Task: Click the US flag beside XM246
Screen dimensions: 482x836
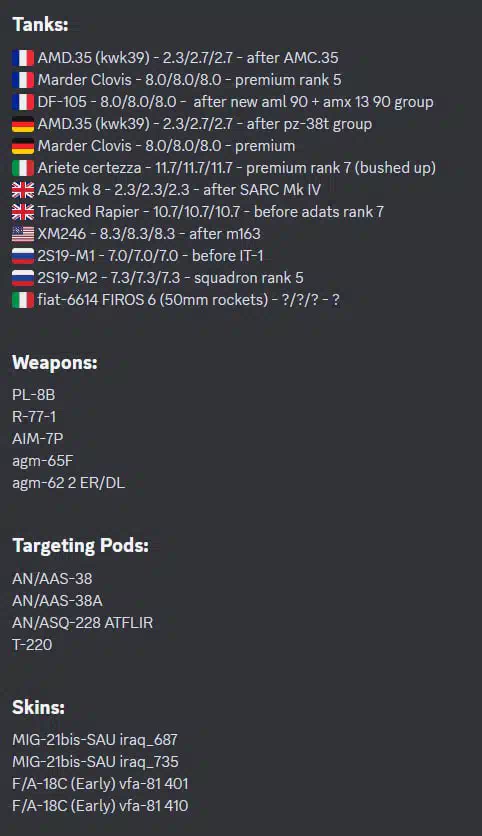Action: tap(23, 234)
